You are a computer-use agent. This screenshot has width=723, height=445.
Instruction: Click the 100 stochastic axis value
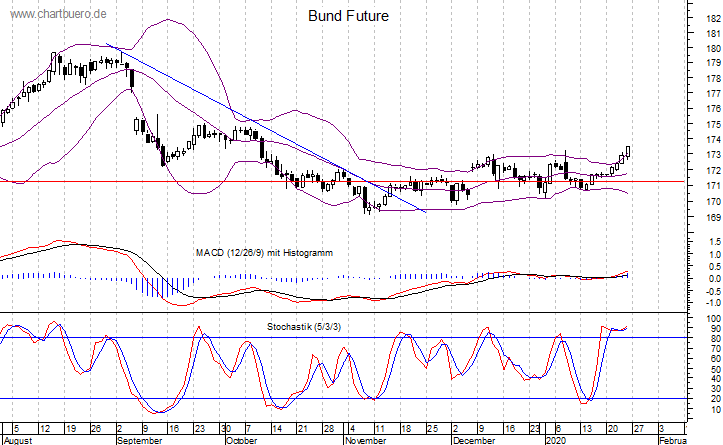[x=713, y=319]
